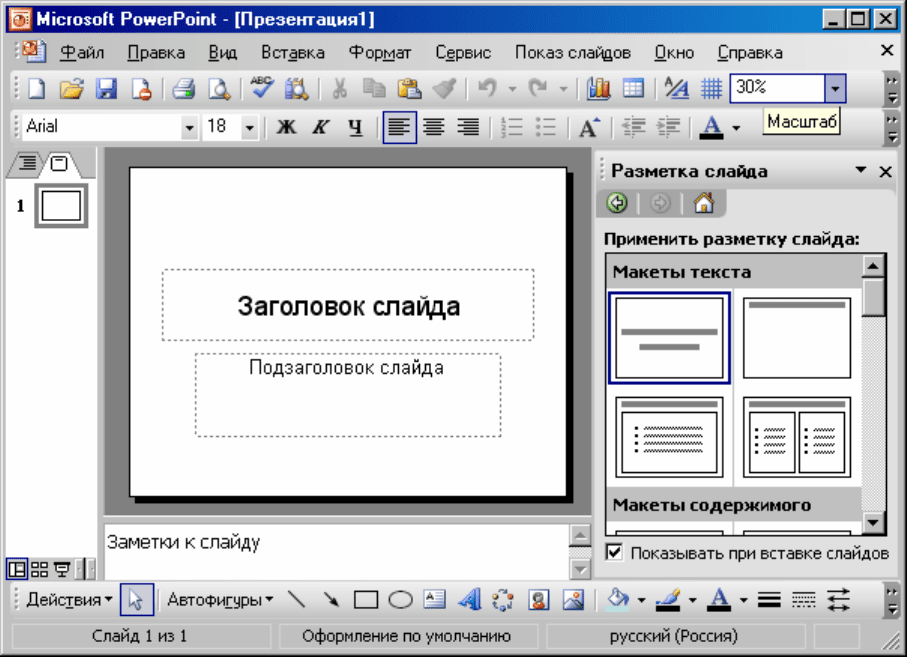The image size is (907, 657).
Task: Insert WordArt with the slanted A icon
Action: 469,600
